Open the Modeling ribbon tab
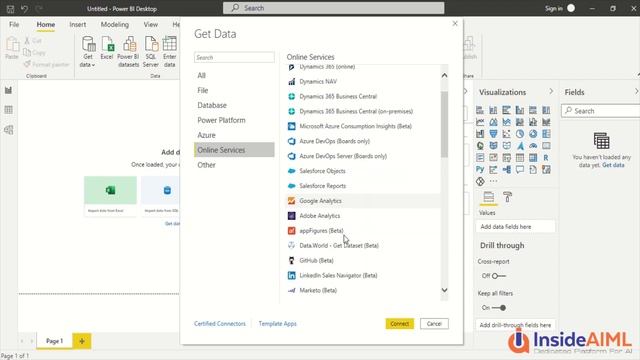This screenshot has height=360, width=640. 115,24
